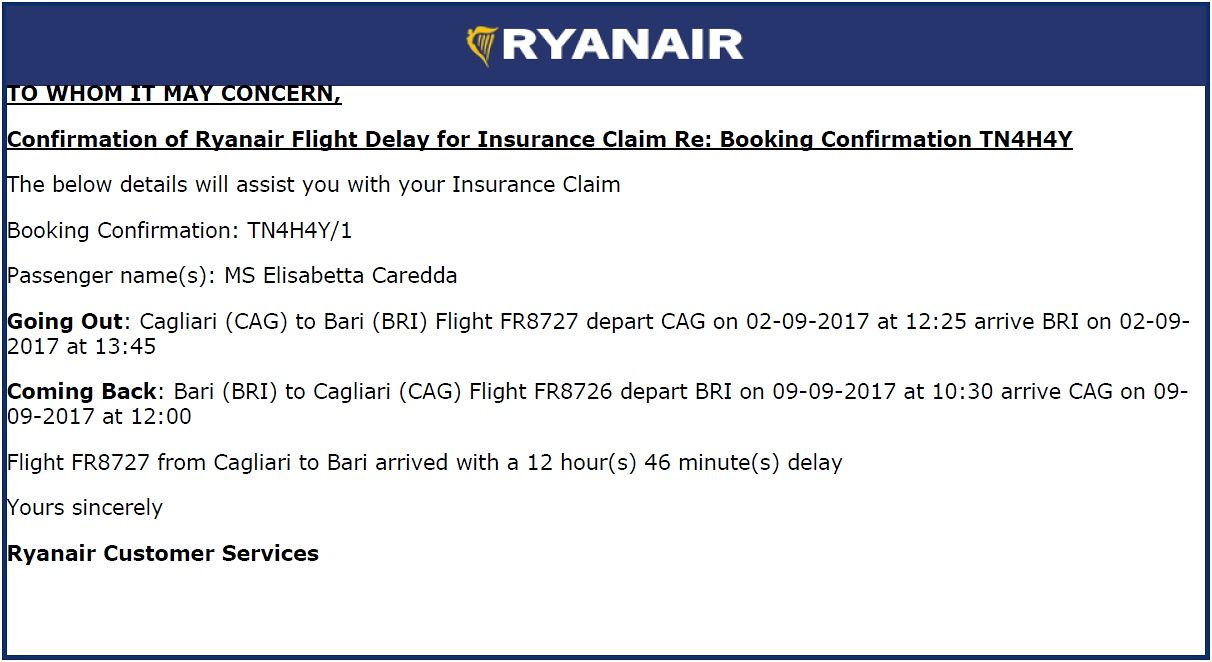Click the "Yours sincerely" closing line
The width and height of the screenshot is (1212, 662).
tap(85, 508)
